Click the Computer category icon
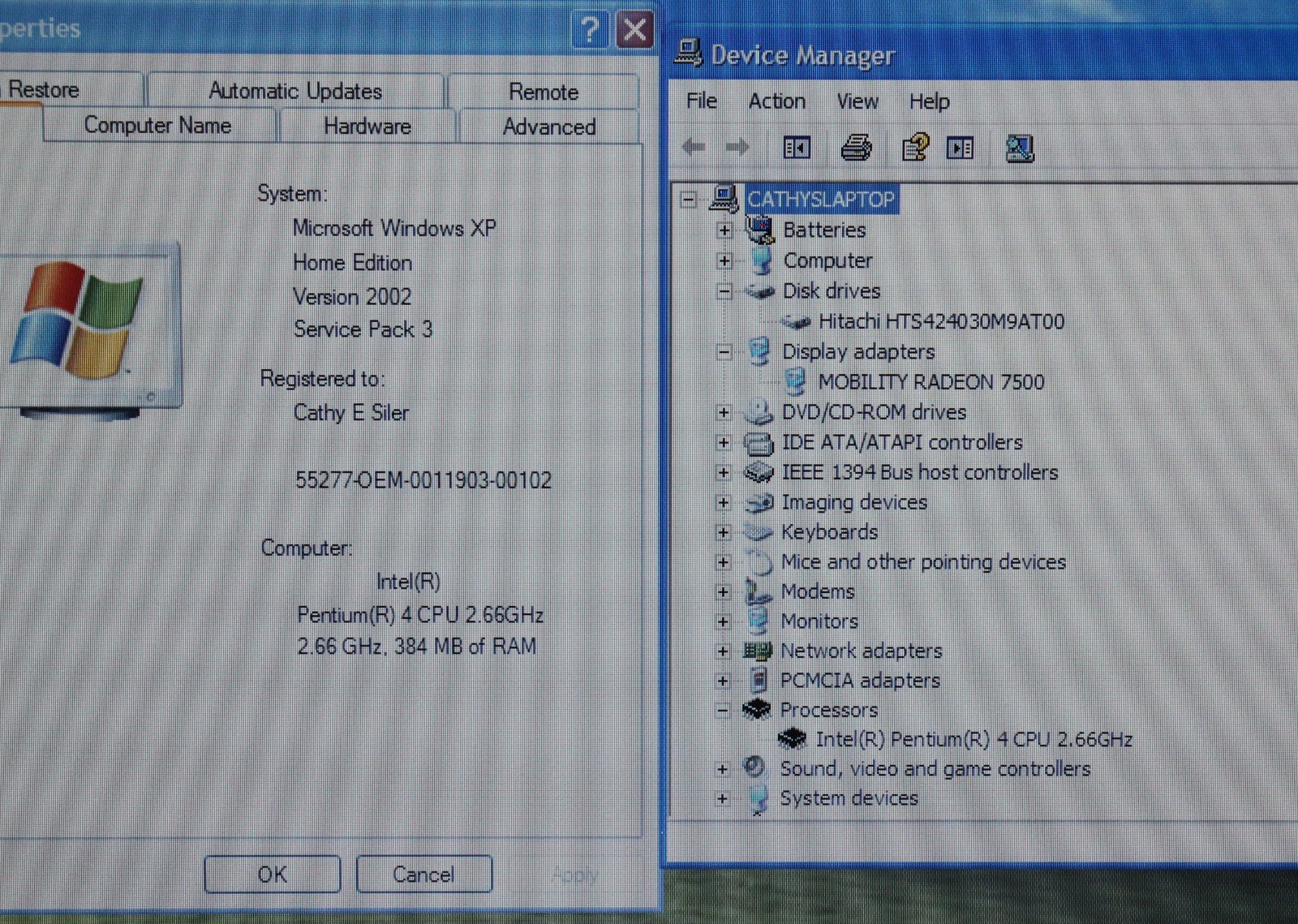Image resolution: width=1298 pixels, height=924 pixels. point(761,260)
